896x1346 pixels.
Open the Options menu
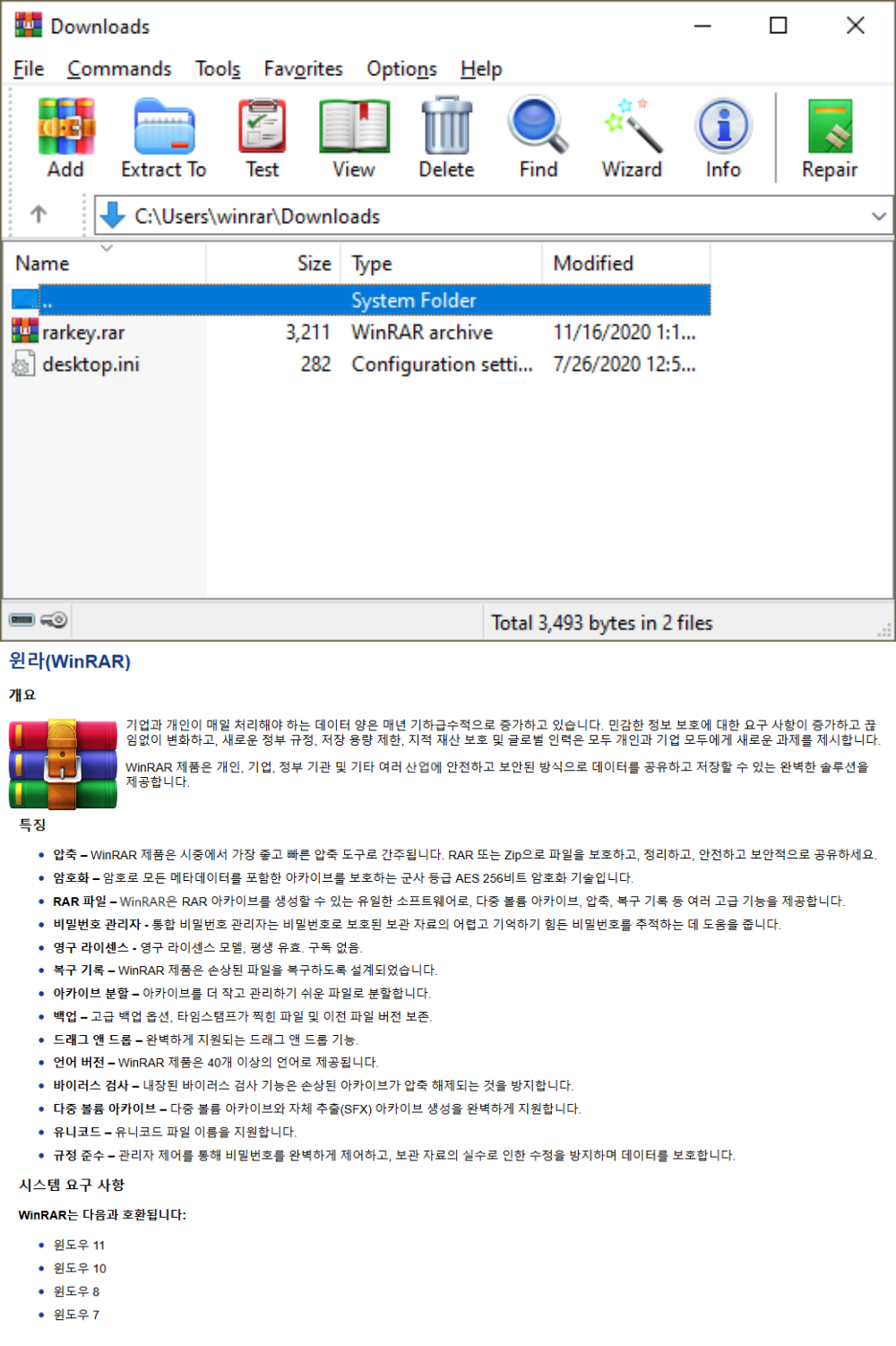tap(401, 69)
